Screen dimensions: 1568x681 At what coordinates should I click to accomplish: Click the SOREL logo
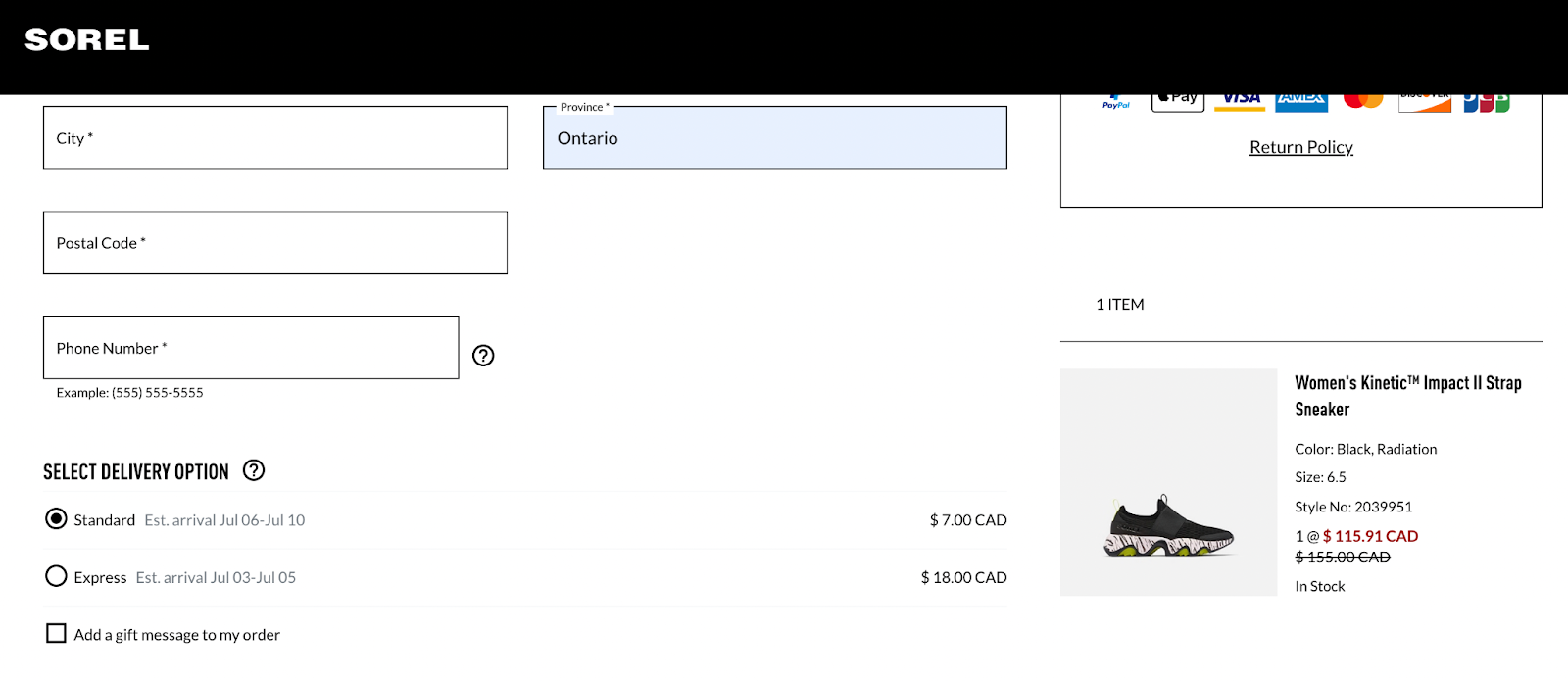point(87,40)
